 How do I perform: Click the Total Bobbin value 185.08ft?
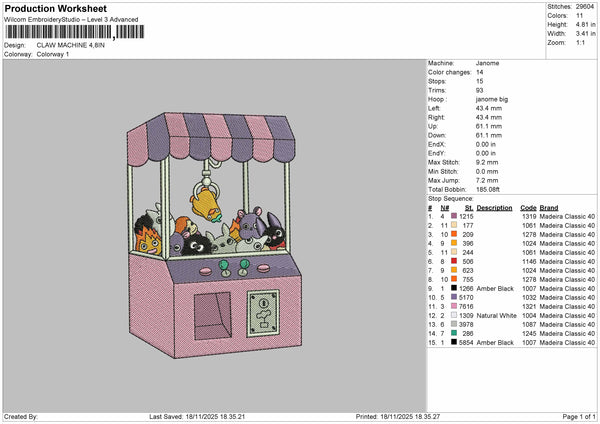[488, 189]
